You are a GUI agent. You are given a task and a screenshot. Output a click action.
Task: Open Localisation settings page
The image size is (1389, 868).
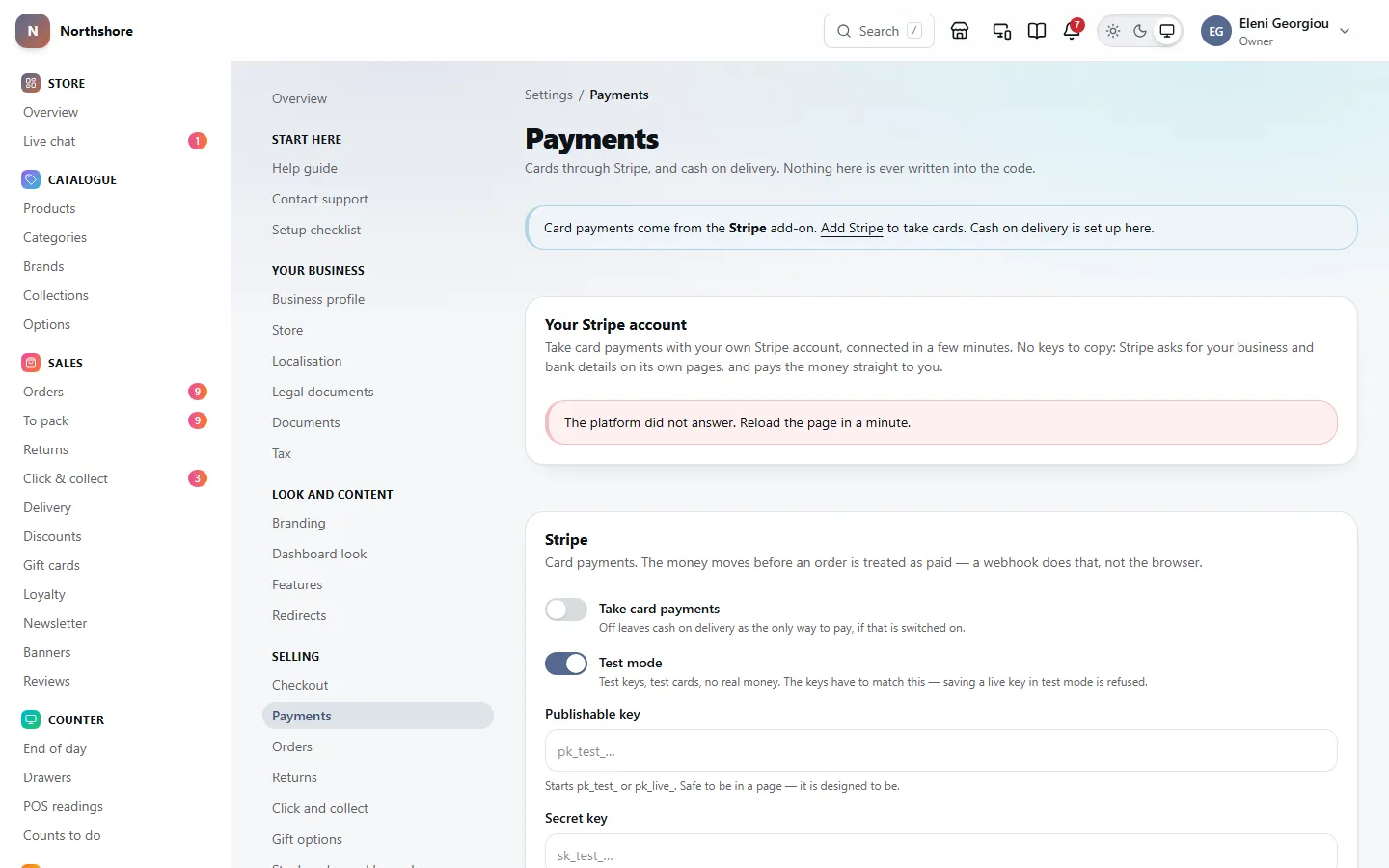point(378,361)
